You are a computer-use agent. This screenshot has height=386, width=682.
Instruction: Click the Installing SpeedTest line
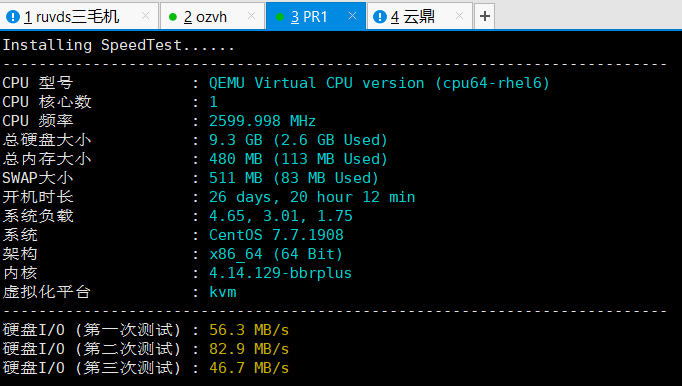pos(118,45)
